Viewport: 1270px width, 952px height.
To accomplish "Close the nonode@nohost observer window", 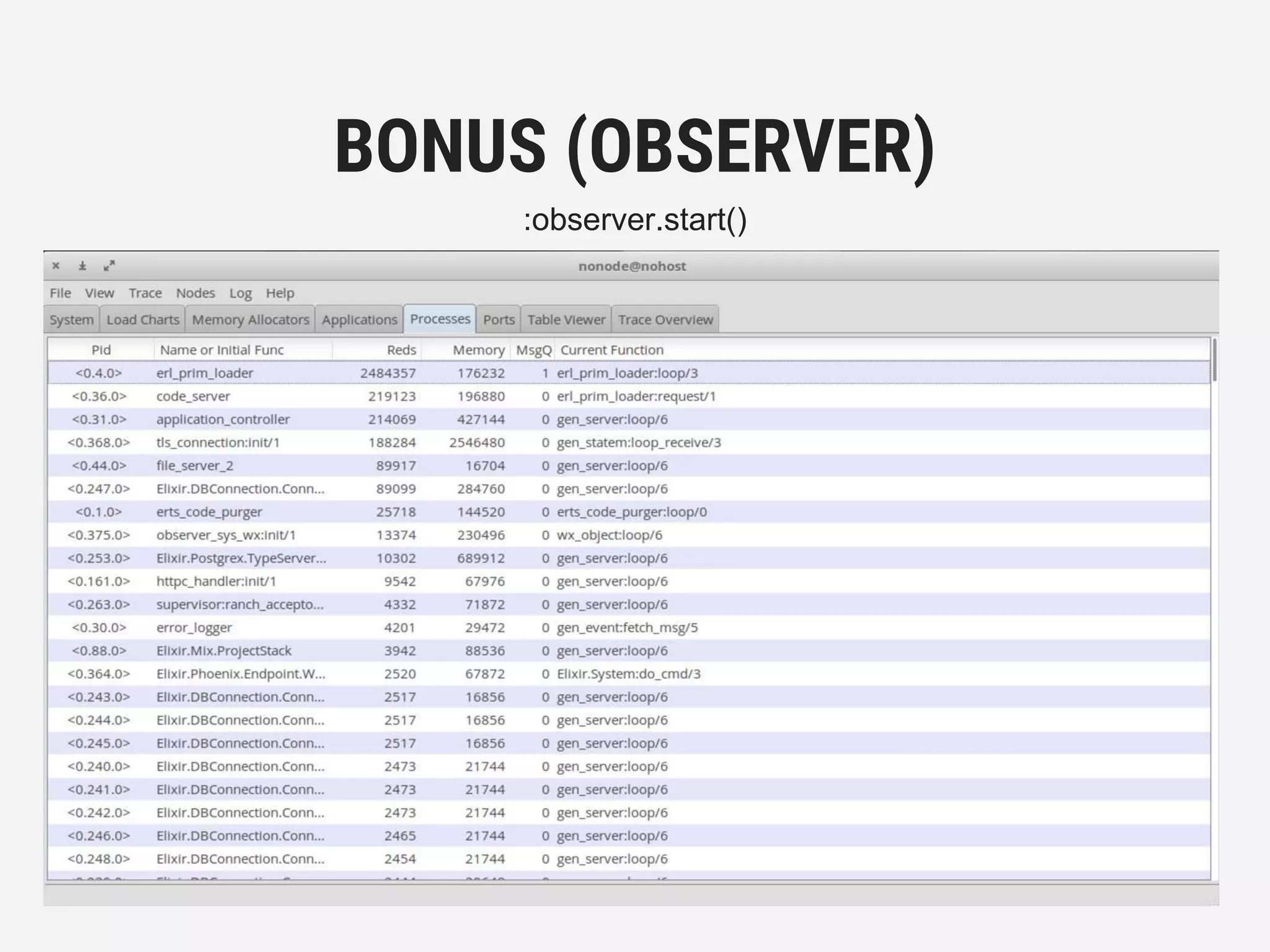I will 56,266.
